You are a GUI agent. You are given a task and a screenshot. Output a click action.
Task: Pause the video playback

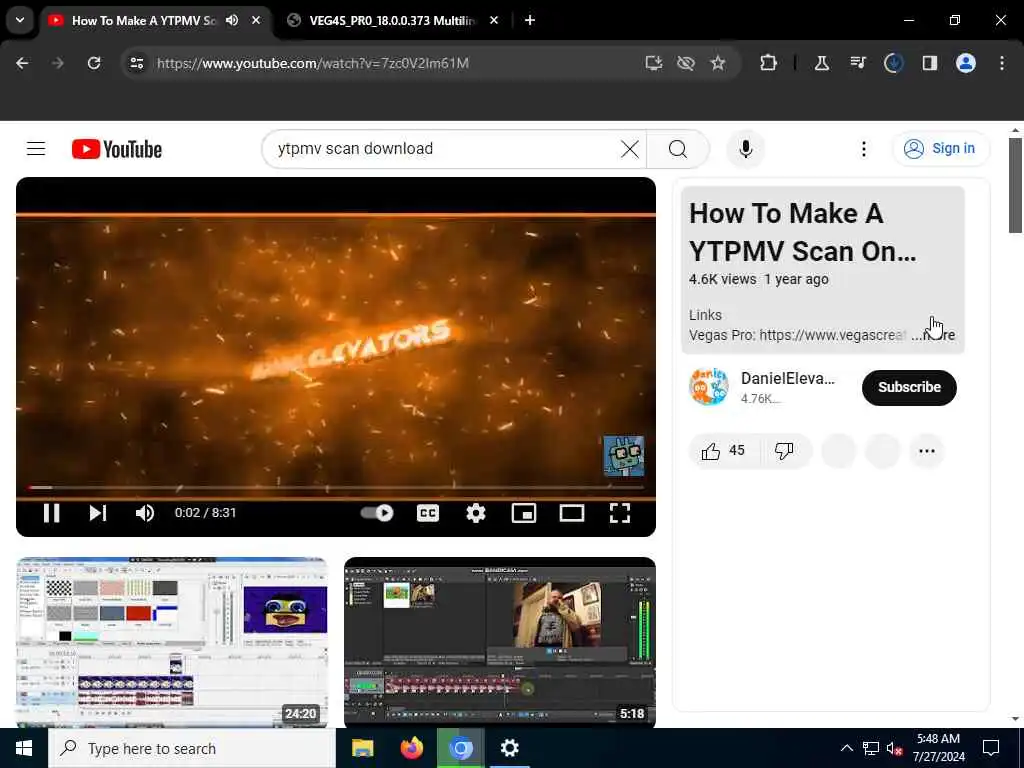click(x=52, y=513)
